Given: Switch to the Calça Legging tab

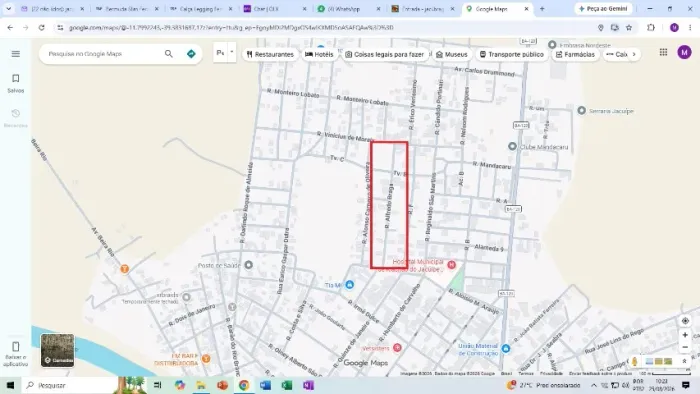Looking at the screenshot, I should point(201,9).
